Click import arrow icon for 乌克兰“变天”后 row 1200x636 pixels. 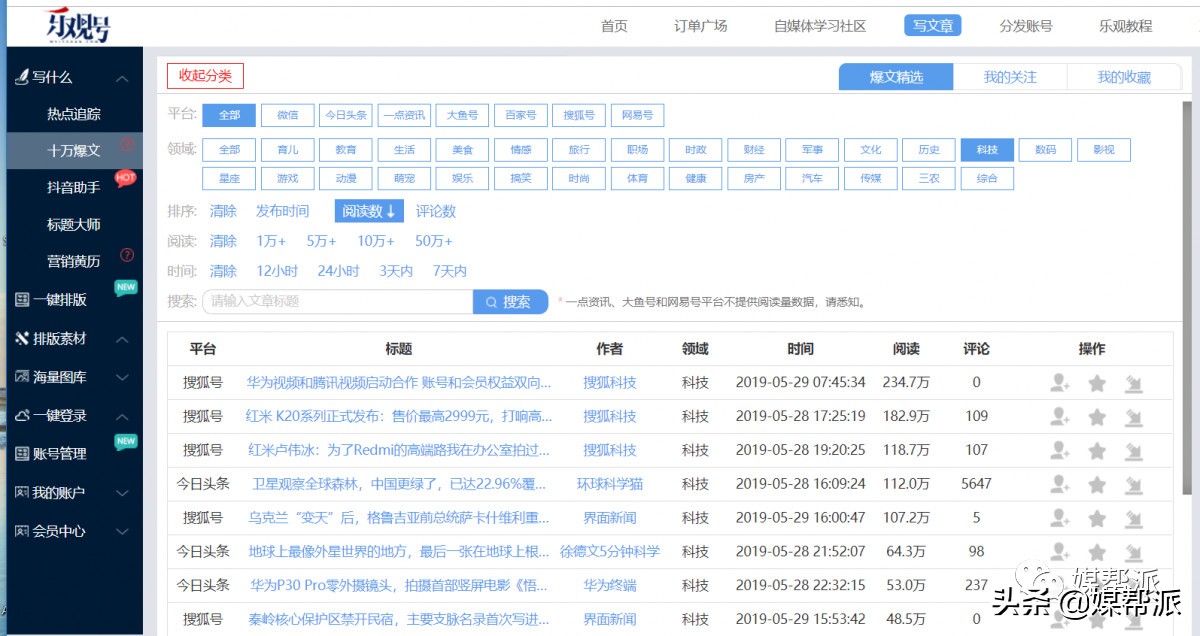(1133, 518)
